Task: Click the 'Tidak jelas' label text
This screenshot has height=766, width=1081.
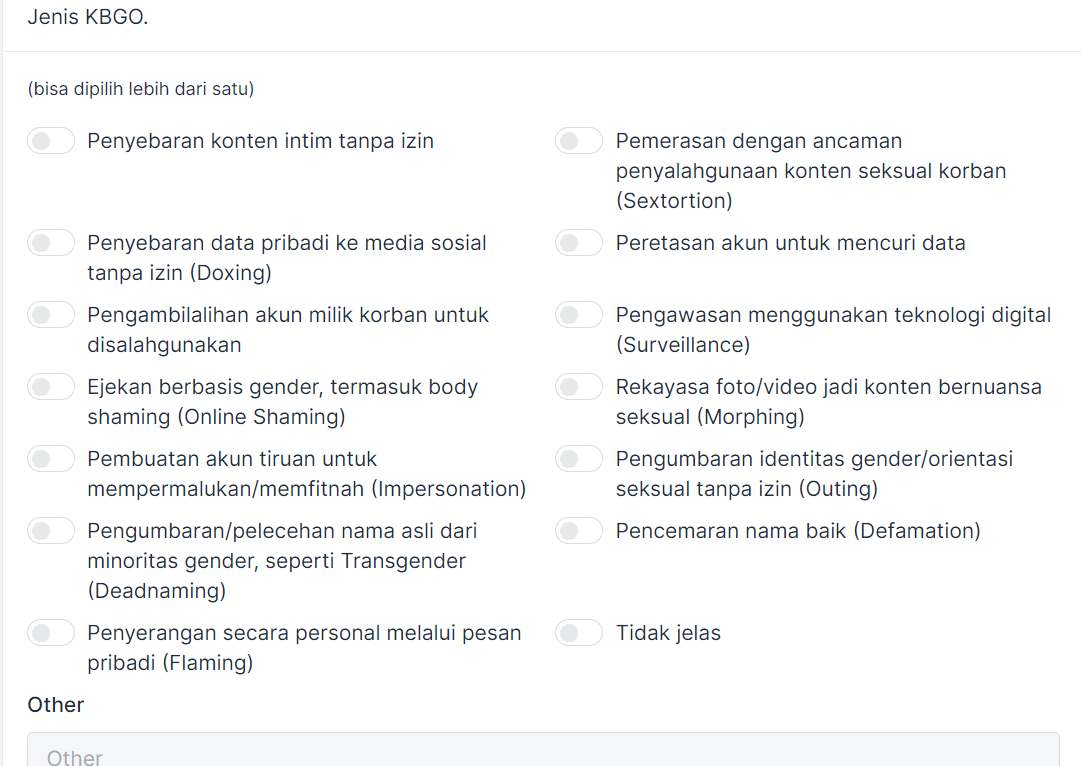Action: point(668,633)
